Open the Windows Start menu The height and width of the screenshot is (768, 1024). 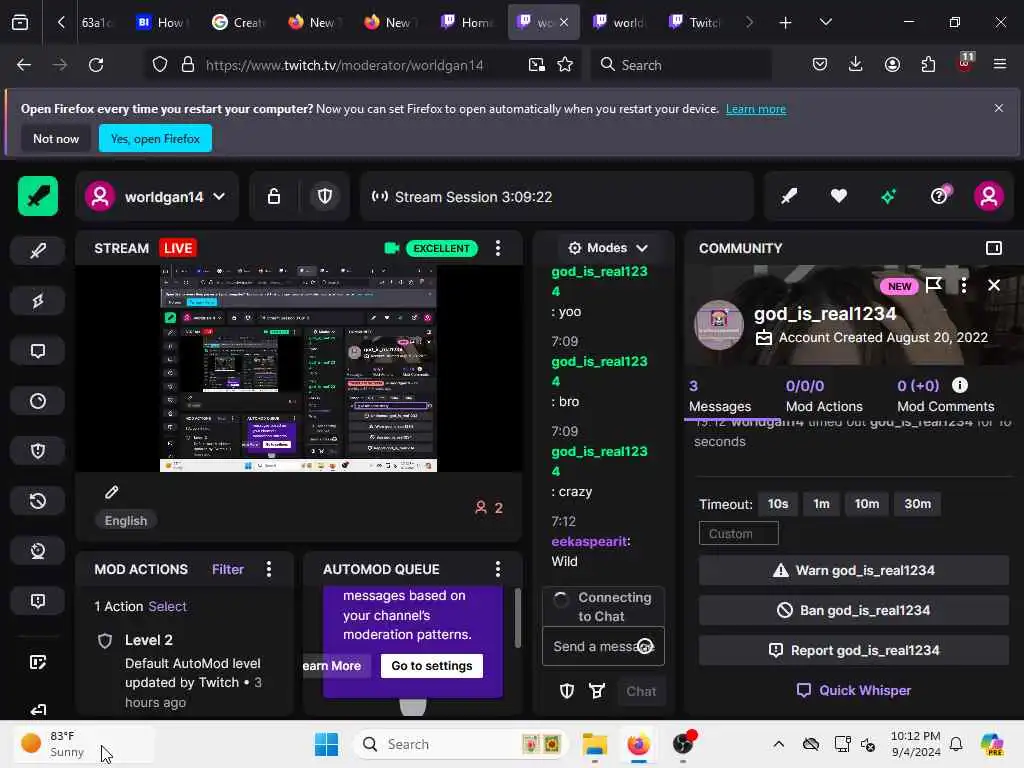click(326, 744)
